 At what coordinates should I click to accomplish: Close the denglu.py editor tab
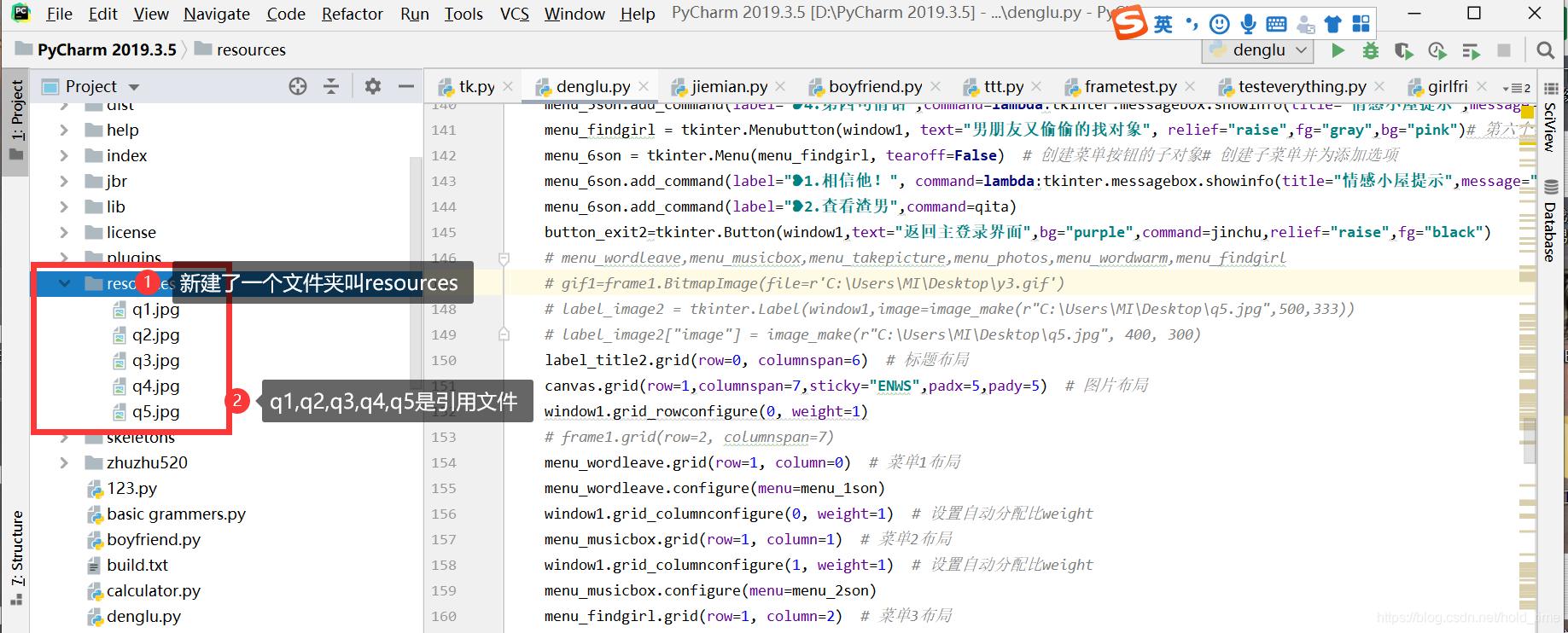644,86
